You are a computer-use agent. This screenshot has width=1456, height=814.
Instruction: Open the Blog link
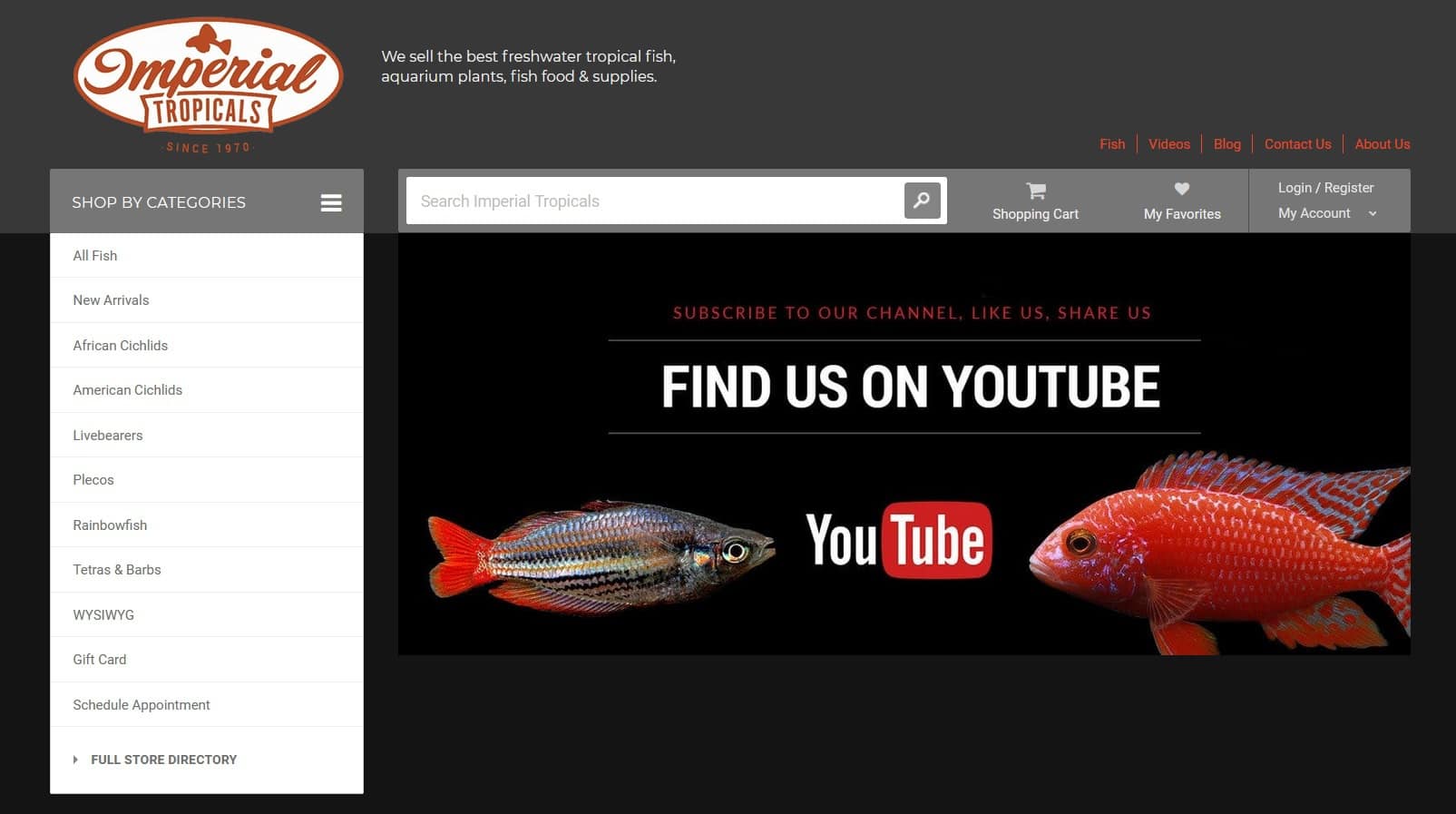[1226, 144]
